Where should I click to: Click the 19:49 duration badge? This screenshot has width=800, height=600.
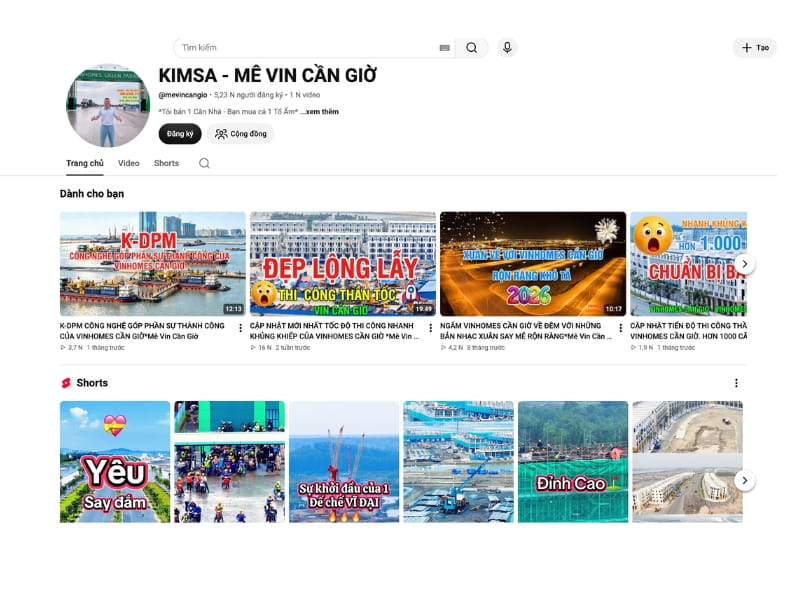point(423,309)
